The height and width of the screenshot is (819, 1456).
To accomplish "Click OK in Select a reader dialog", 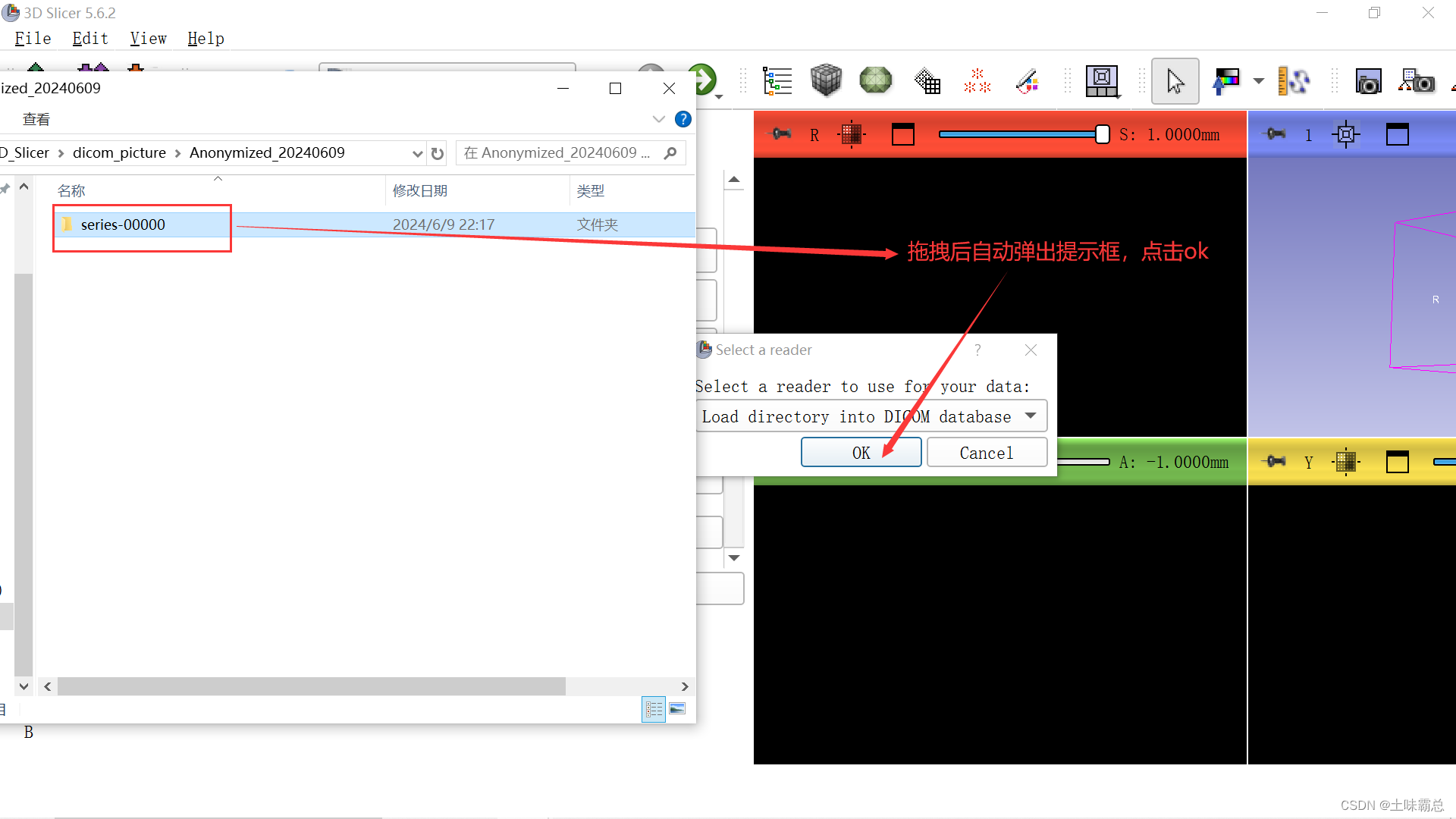I will (861, 453).
